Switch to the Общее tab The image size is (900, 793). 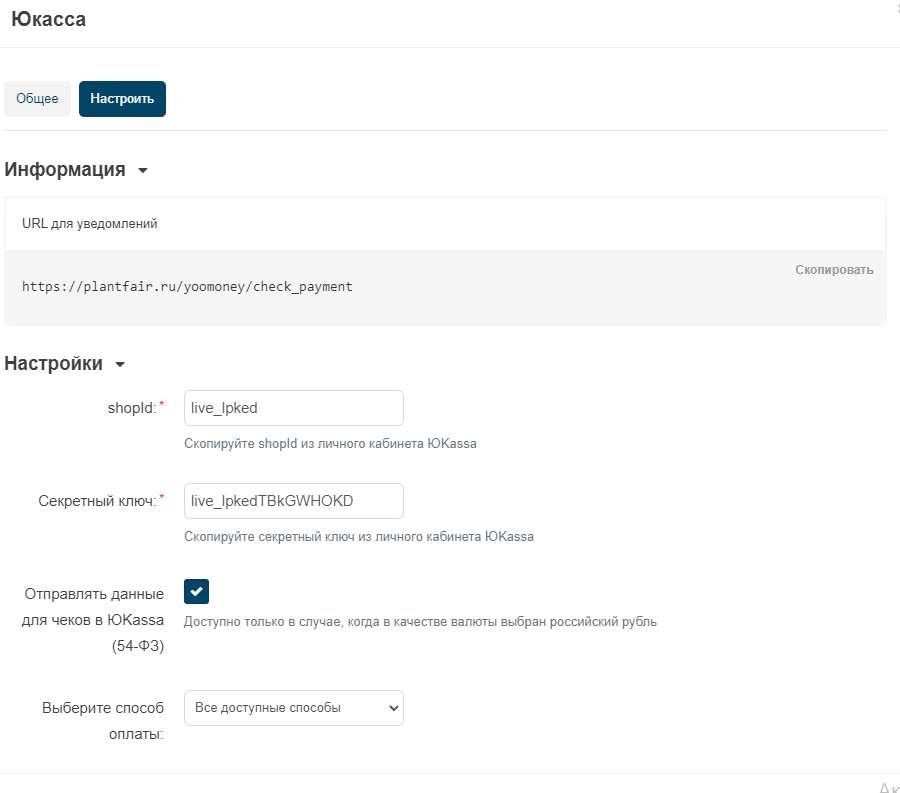[x=37, y=99]
